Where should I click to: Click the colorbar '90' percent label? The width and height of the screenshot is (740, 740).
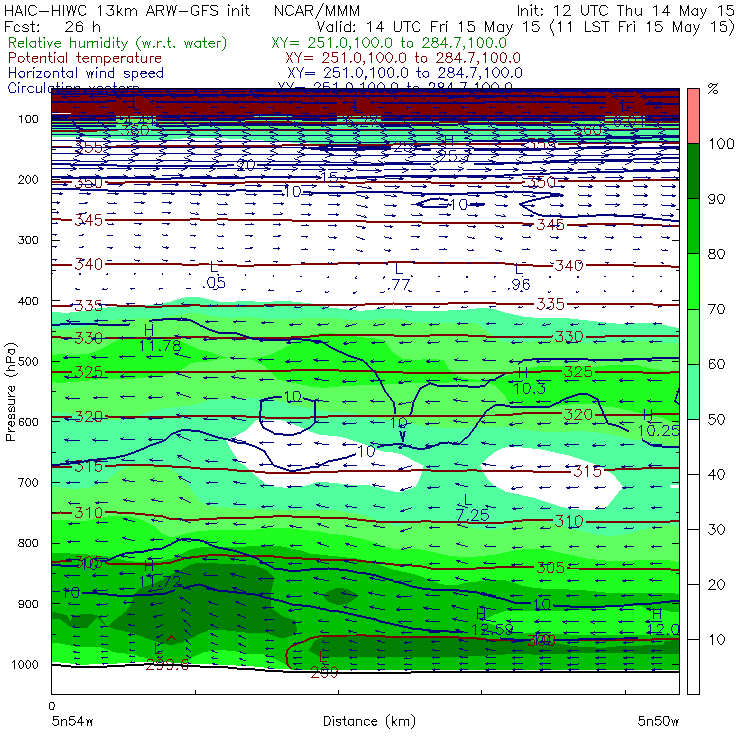point(716,199)
